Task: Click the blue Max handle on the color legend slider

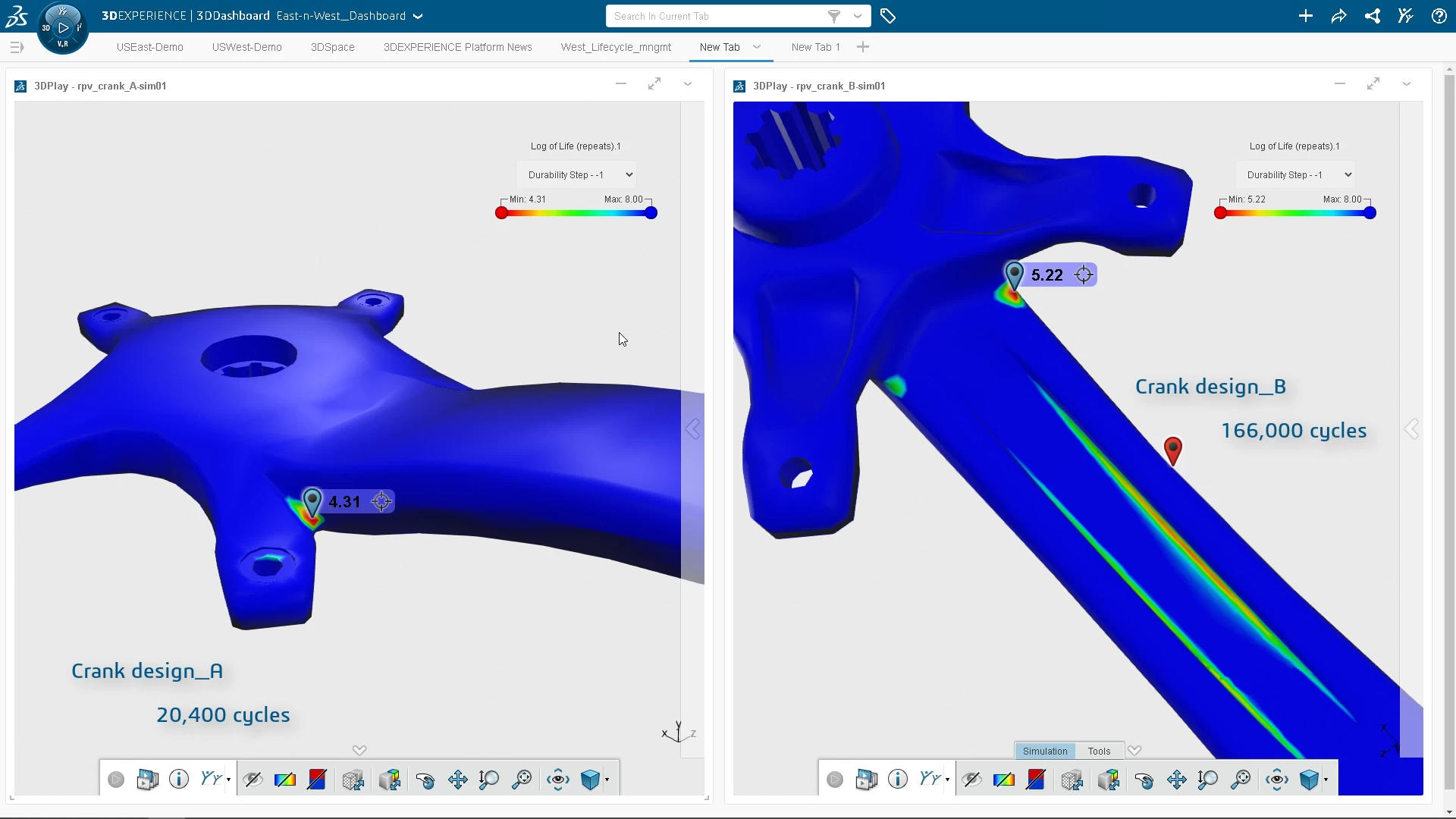Action: pos(651,213)
